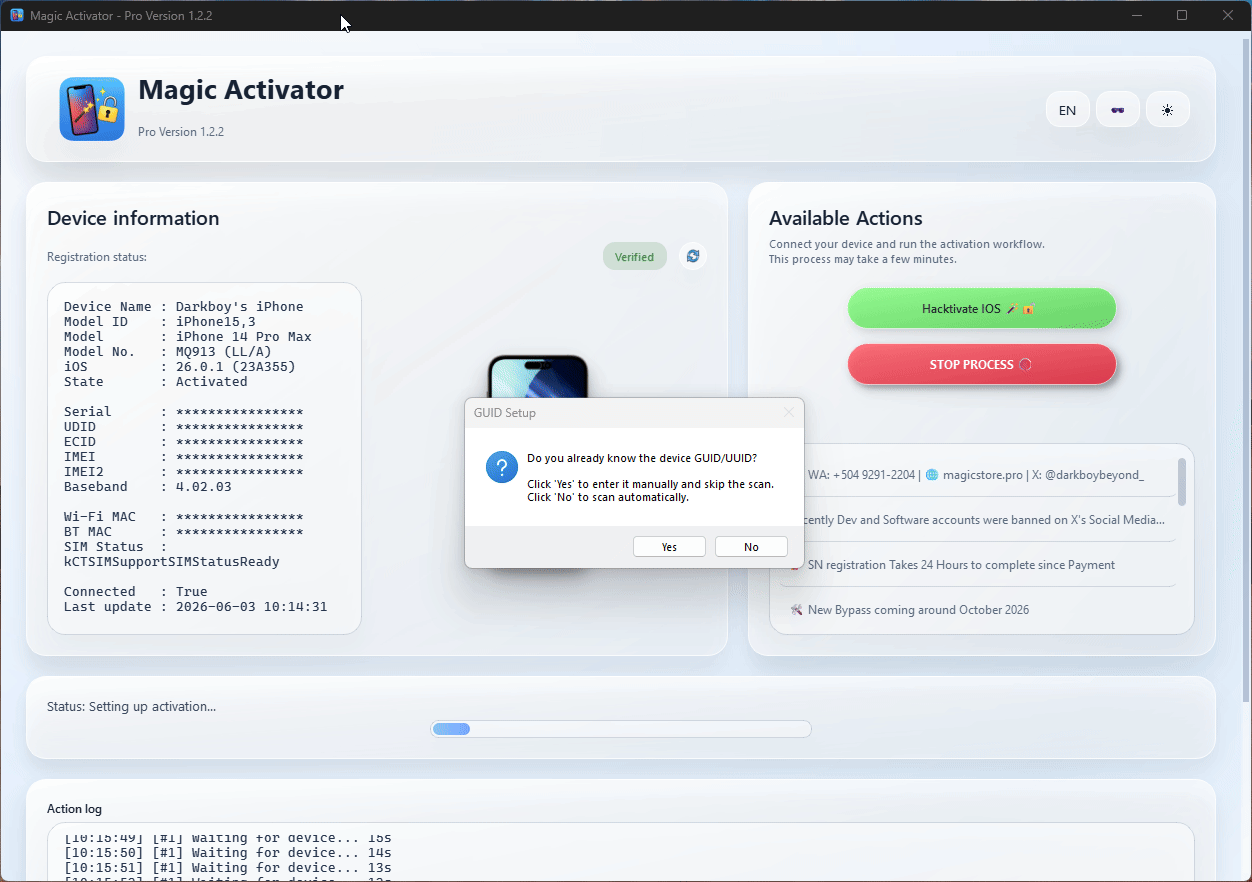Select the WA: +504 9291-2204 contact text
The image size is (1252, 882).
coord(861,475)
